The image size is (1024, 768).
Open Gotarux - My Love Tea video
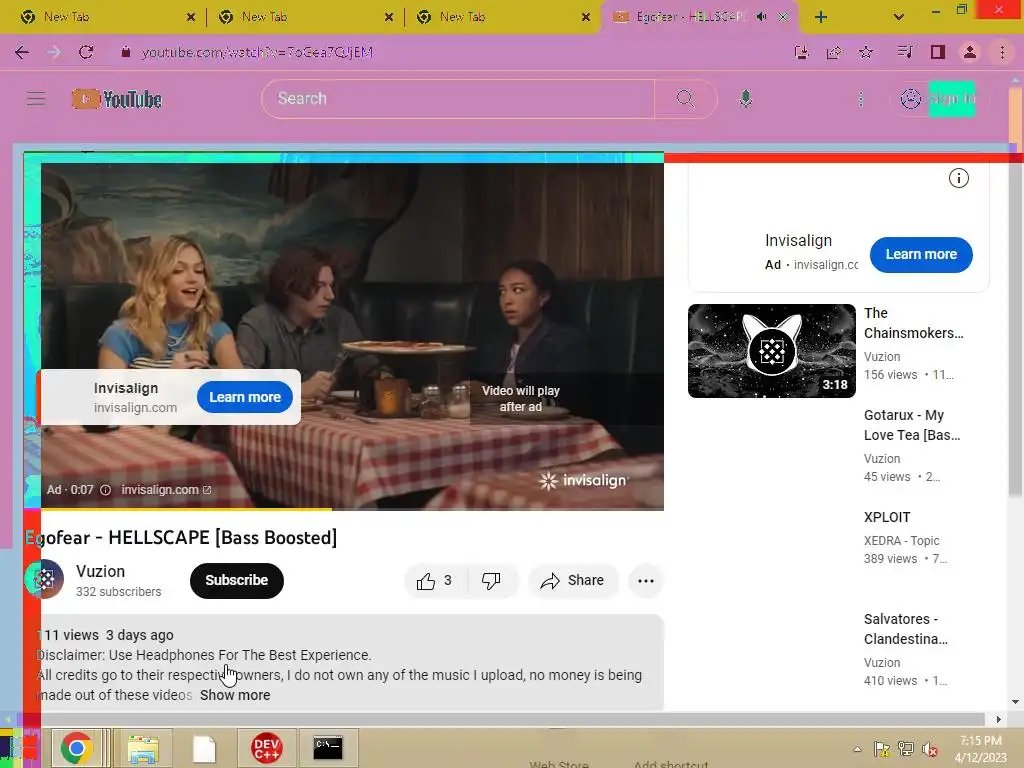[912, 425]
